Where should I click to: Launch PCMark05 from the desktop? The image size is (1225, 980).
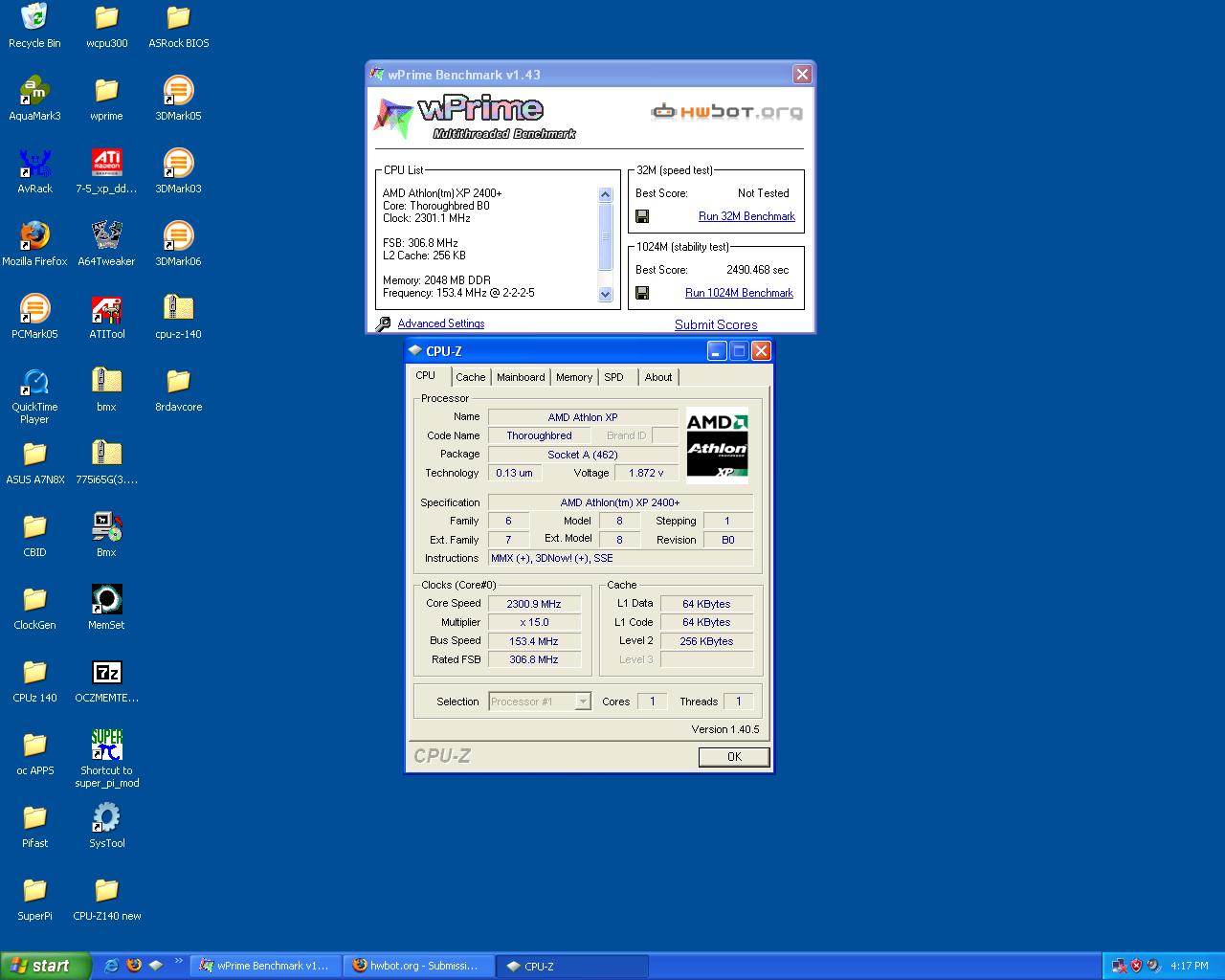34,317
